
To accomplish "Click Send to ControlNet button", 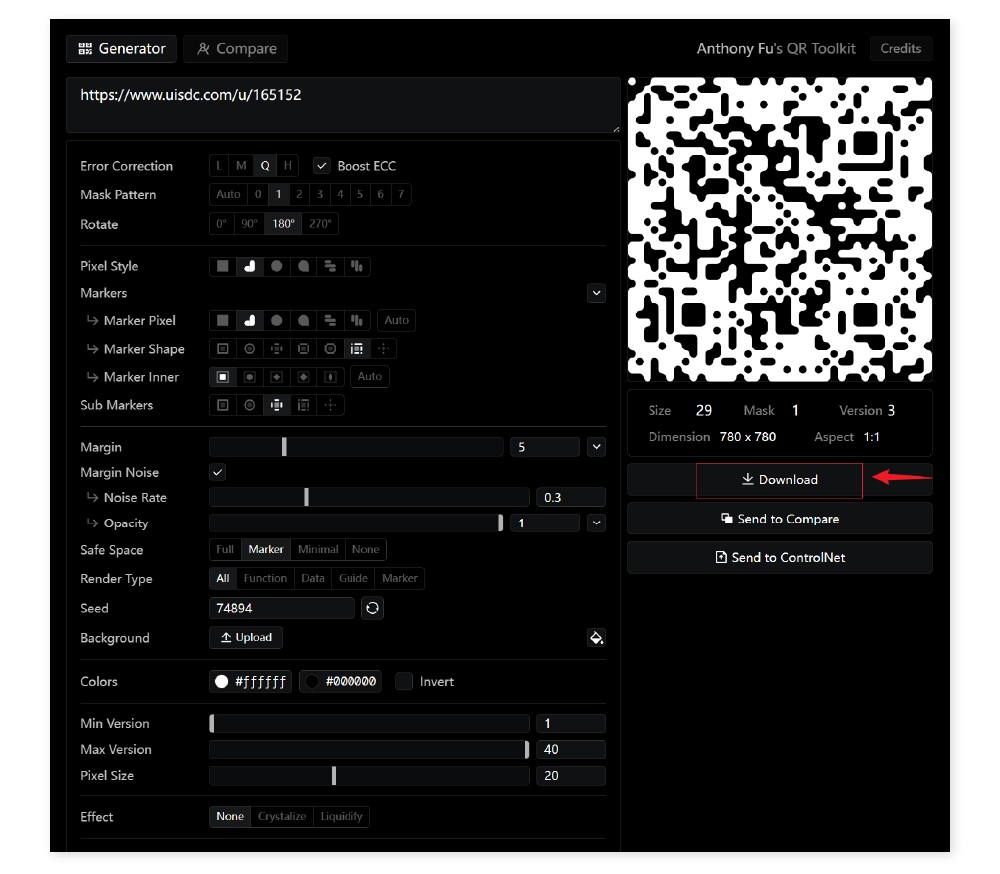I will pyautogui.click(x=779, y=558).
